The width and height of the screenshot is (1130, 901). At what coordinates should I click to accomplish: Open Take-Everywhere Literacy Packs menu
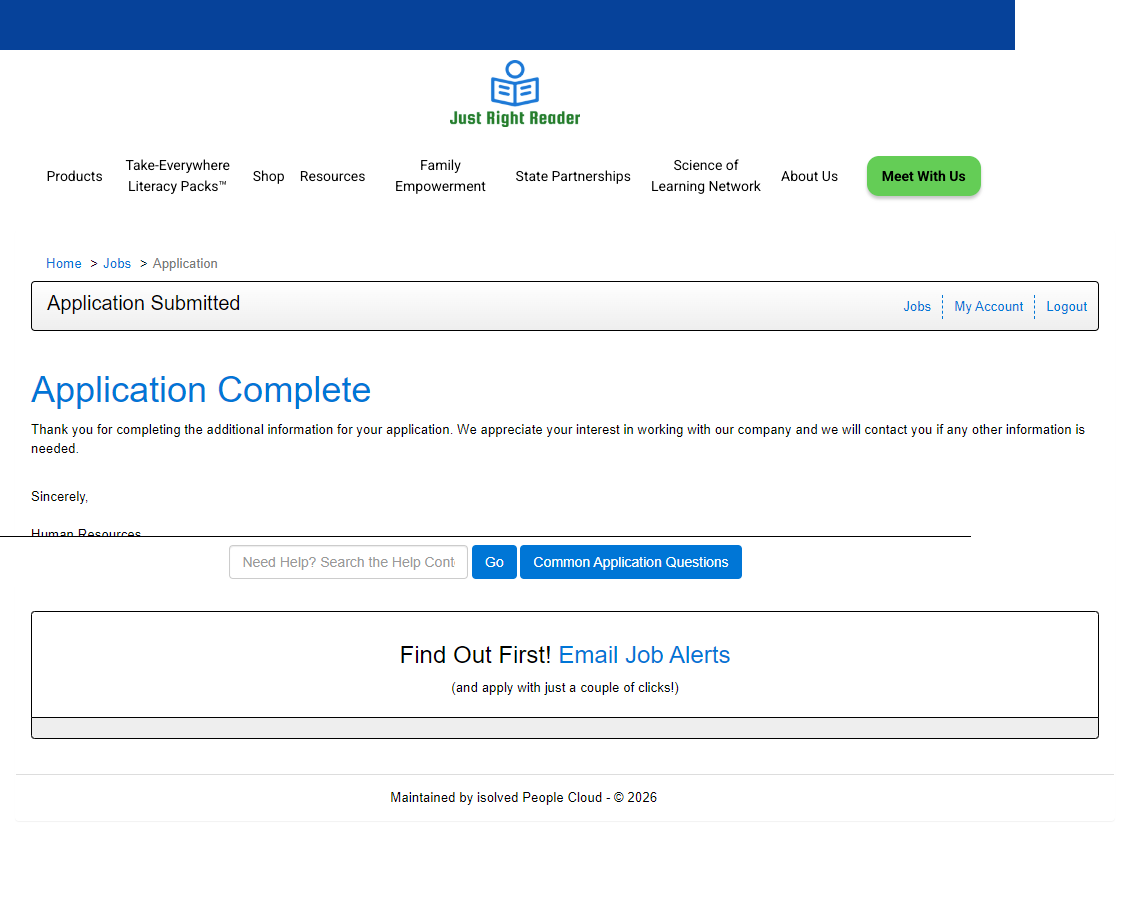(177, 176)
